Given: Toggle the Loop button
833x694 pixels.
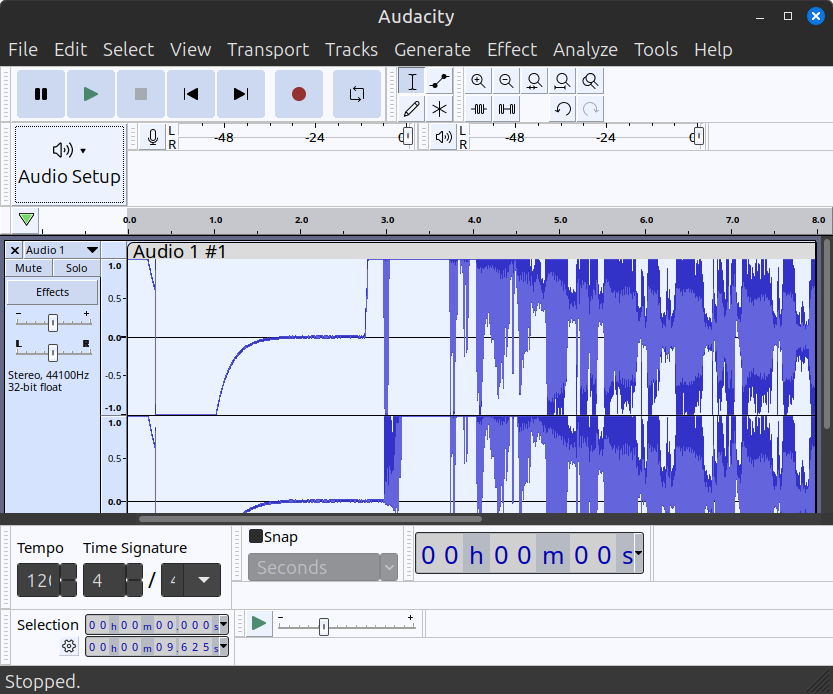Looking at the screenshot, I should (357, 94).
